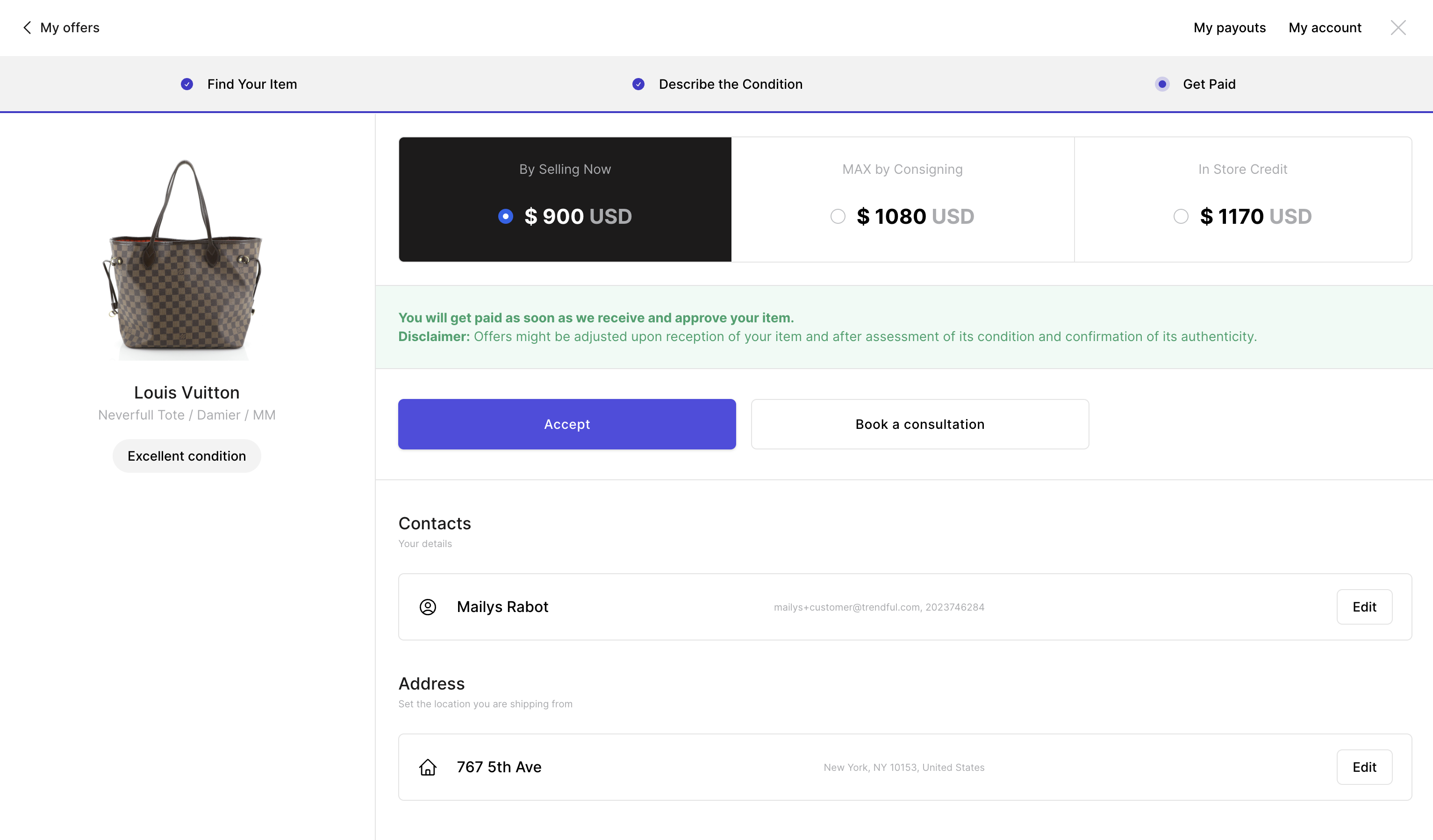Edit the Mailys Rabot contact details

tap(1364, 607)
